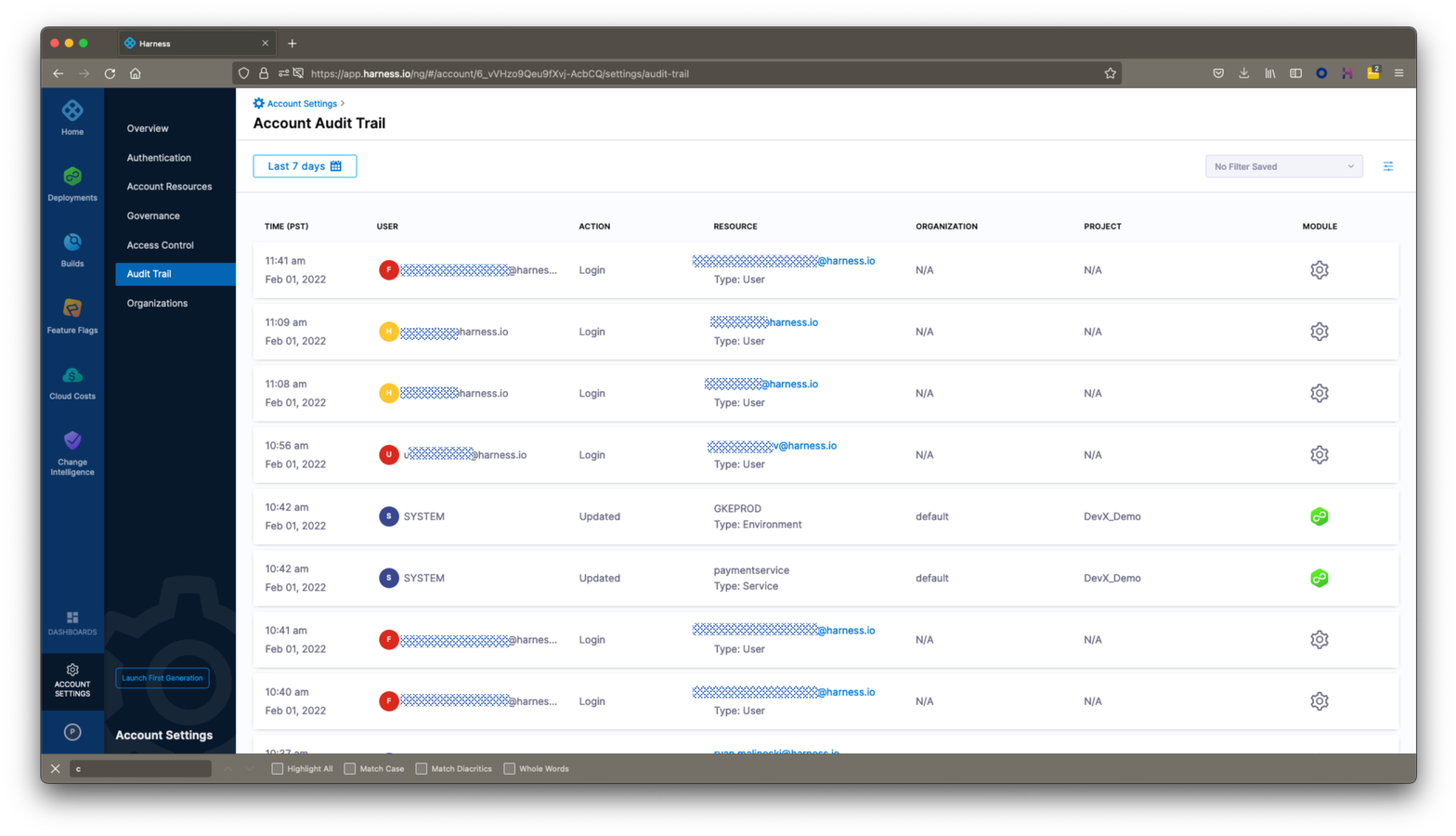Viewport: 1456px width, 836px height.
Task: Close the find bar
Action: (x=56, y=768)
